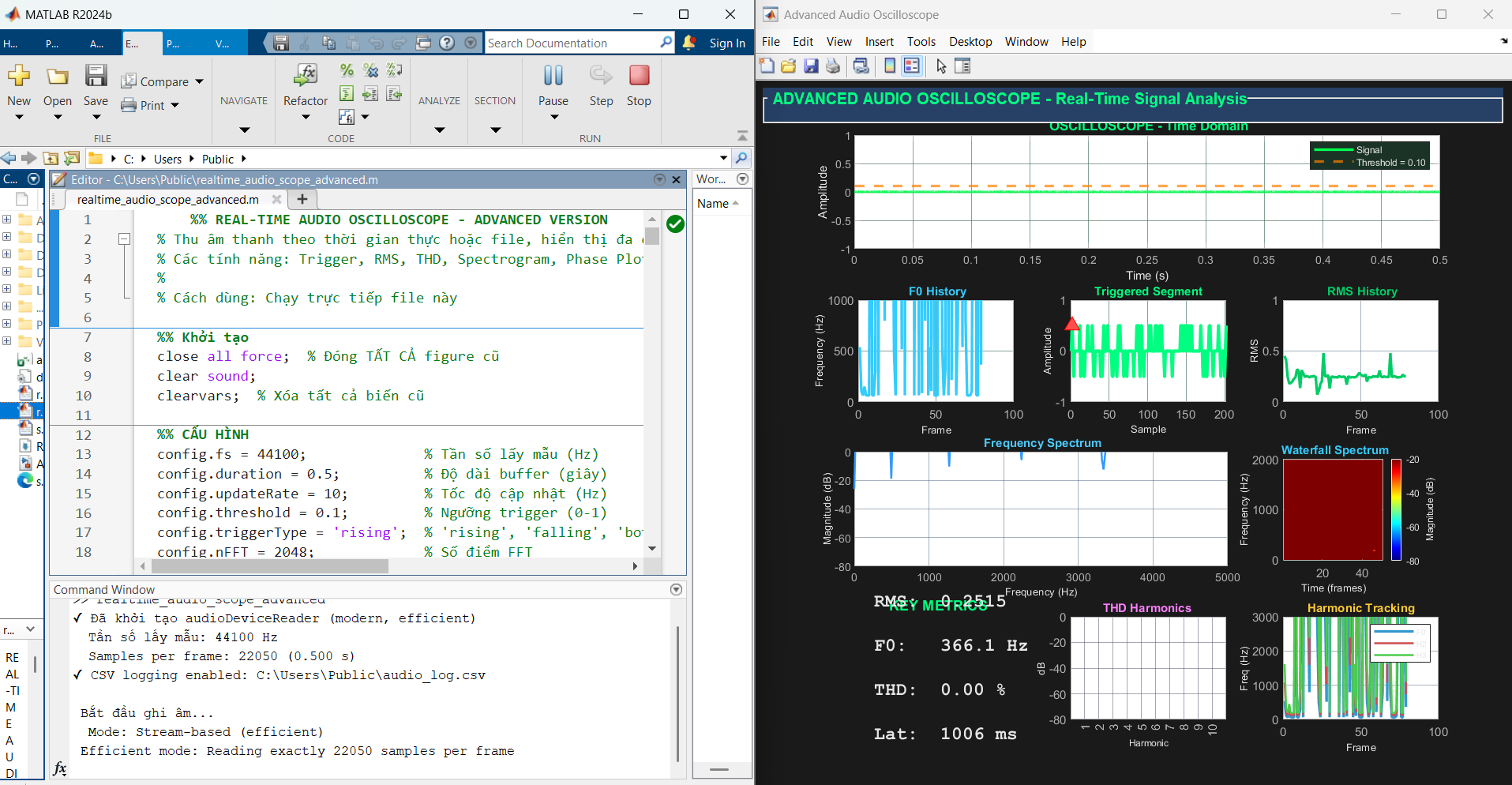Uncomment code with the %x icon
The image size is (1512, 785).
370,70
